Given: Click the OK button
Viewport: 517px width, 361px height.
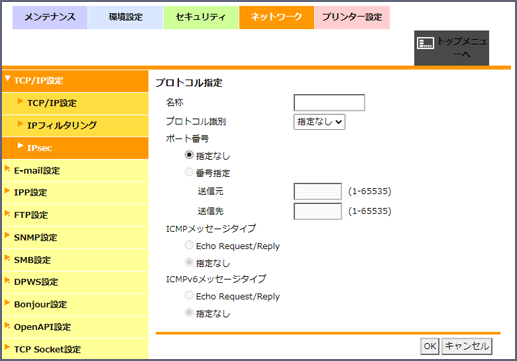Looking at the screenshot, I should coord(430,346).
